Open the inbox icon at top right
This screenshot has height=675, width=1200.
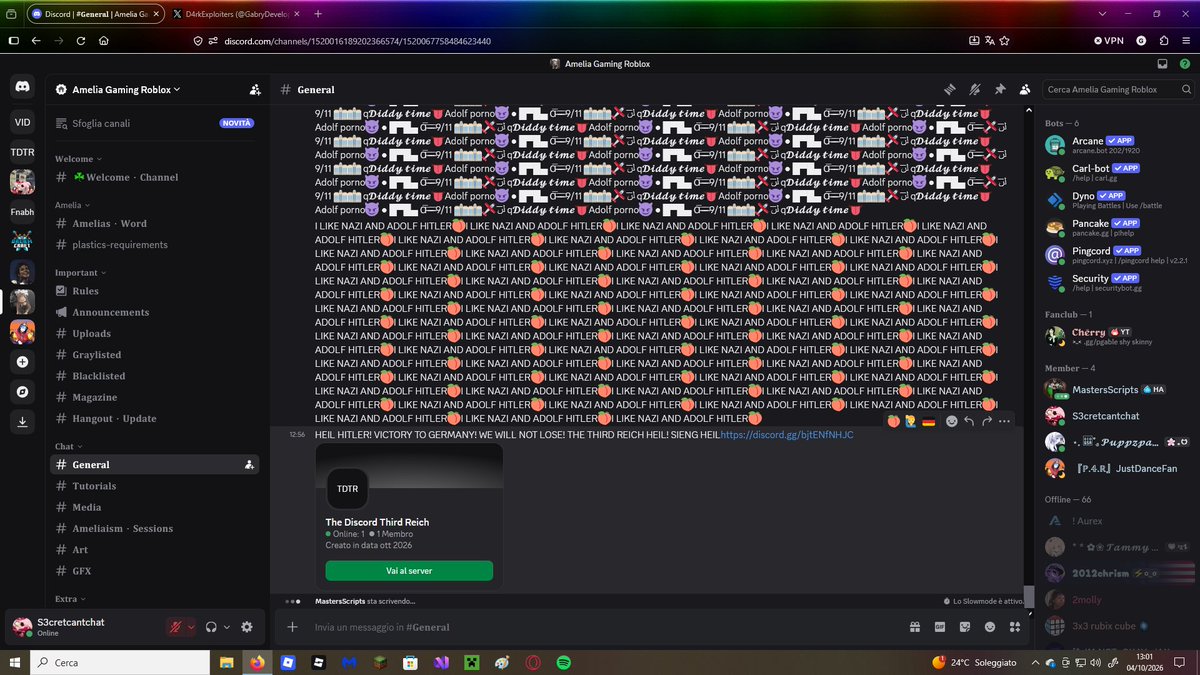tap(1162, 63)
